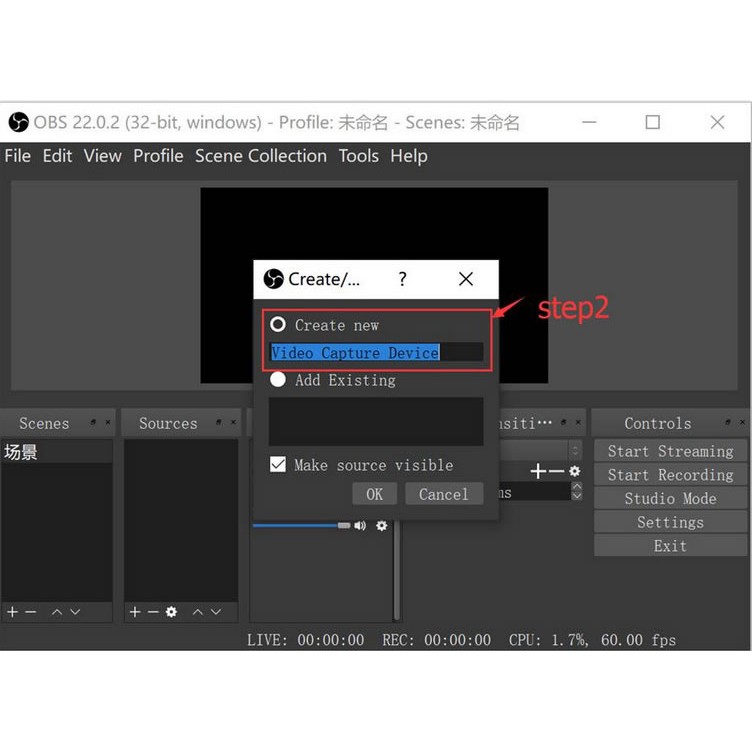
Task: Open transition properties gear icon
Action: 574,471
